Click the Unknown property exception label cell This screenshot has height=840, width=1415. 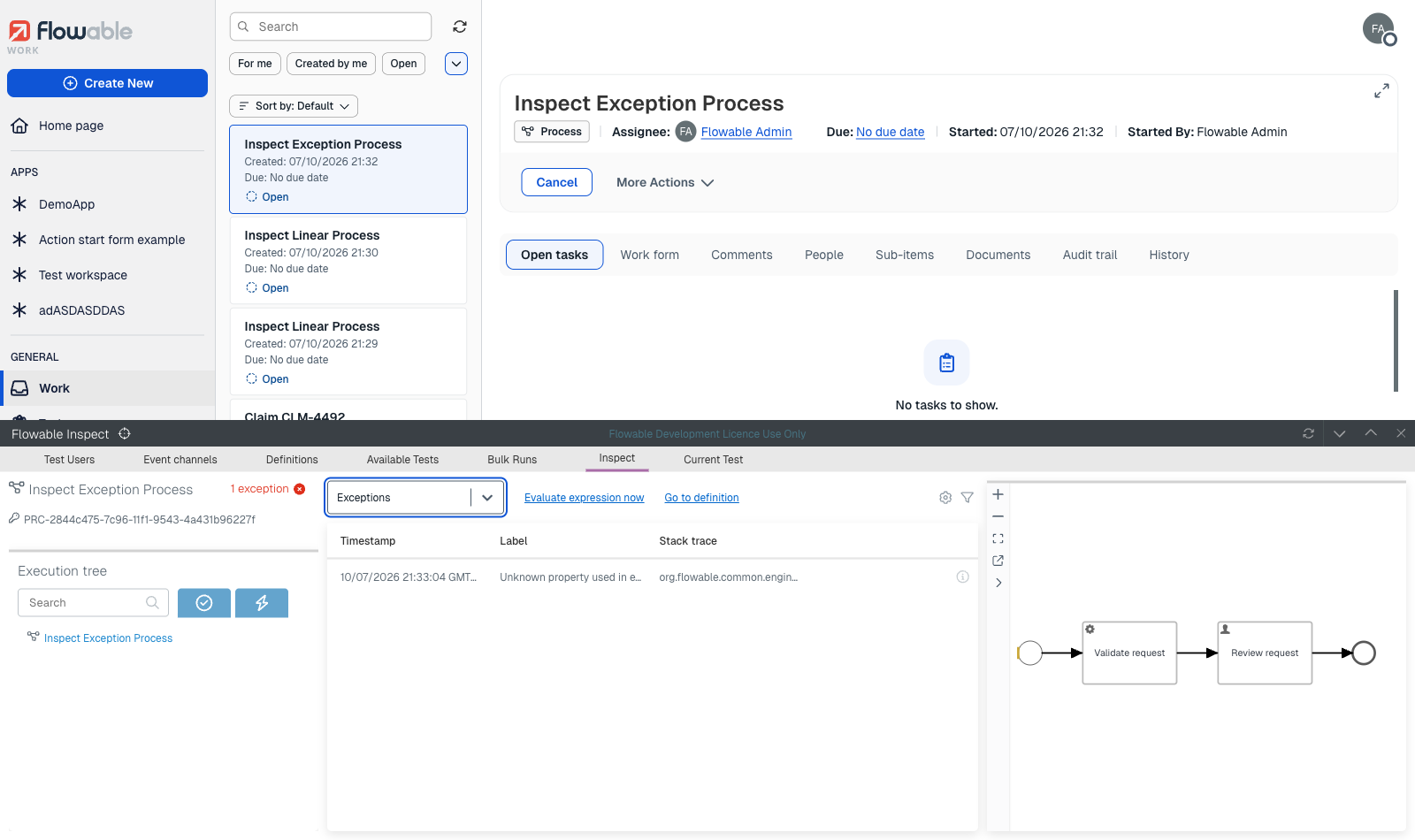570,577
